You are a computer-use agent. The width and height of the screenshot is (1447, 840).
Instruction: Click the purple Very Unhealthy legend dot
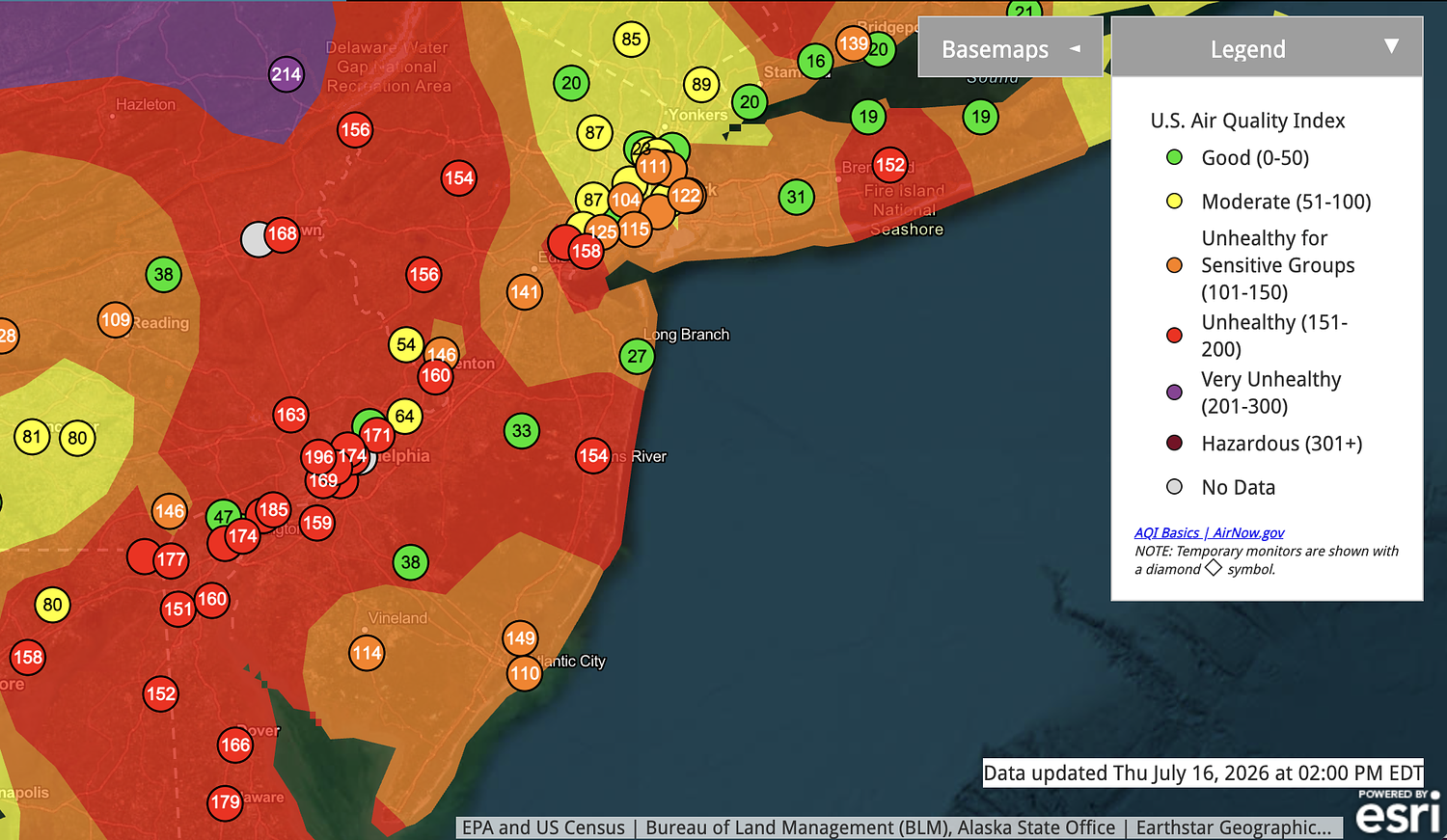click(1174, 393)
